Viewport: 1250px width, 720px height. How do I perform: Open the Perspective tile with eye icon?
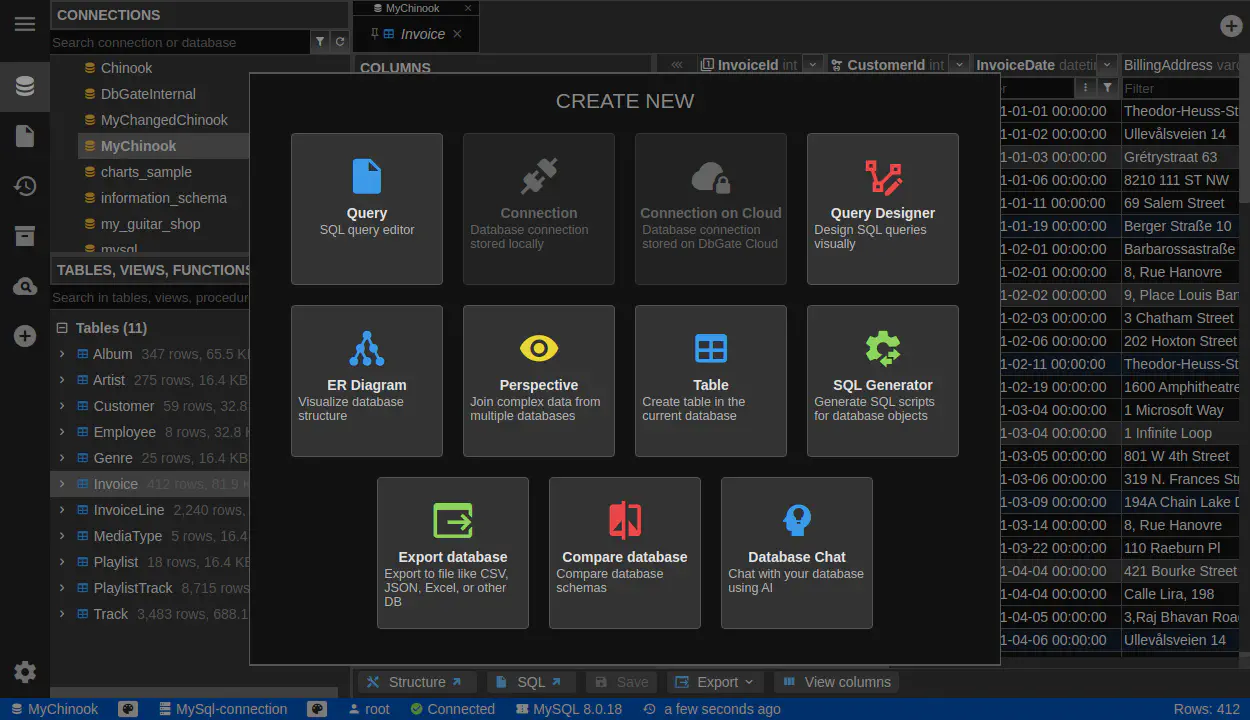538,381
